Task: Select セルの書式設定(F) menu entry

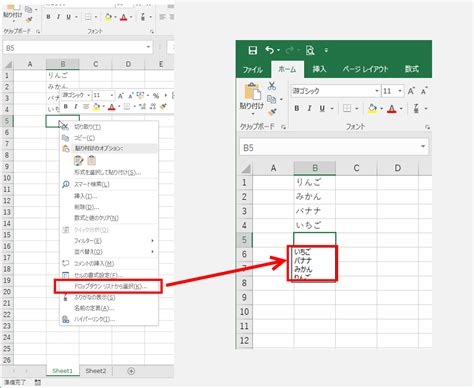Action: click(x=98, y=275)
